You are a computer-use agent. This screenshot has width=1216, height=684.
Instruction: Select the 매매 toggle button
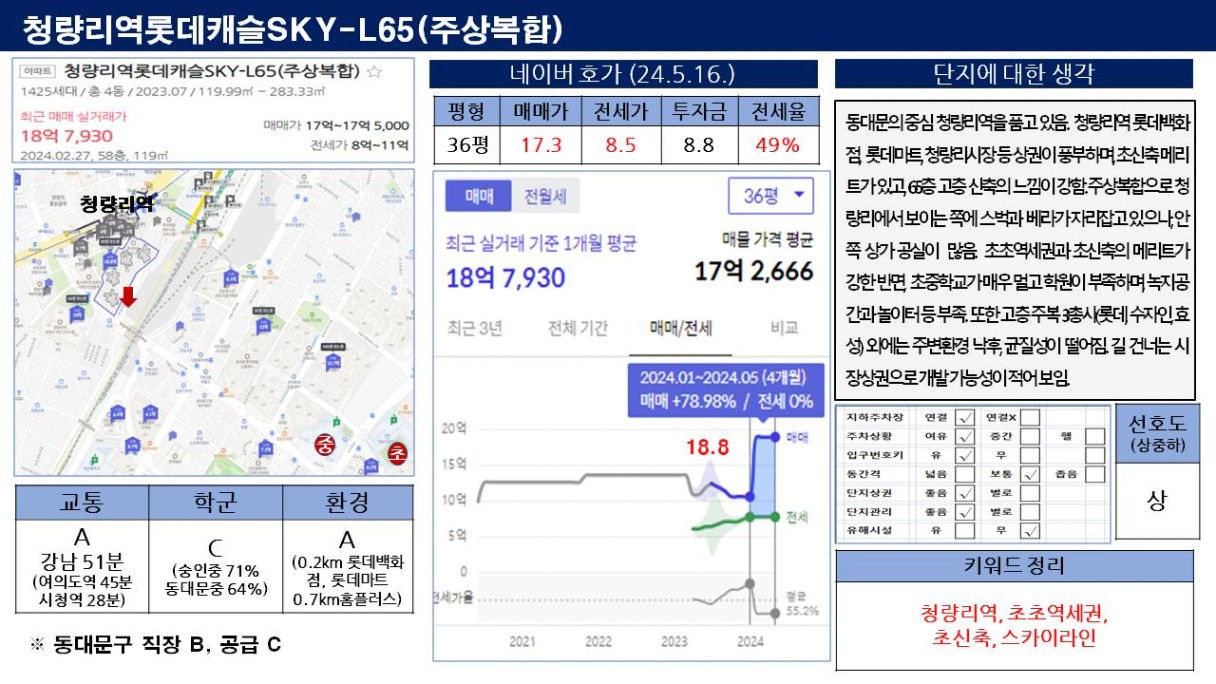pyautogui.click(x=480, y=197)
